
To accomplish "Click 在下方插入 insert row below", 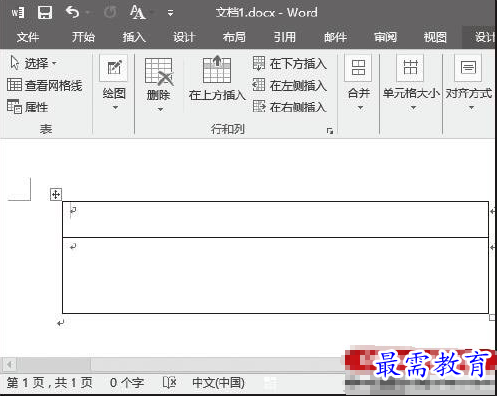I will [289, 64].
